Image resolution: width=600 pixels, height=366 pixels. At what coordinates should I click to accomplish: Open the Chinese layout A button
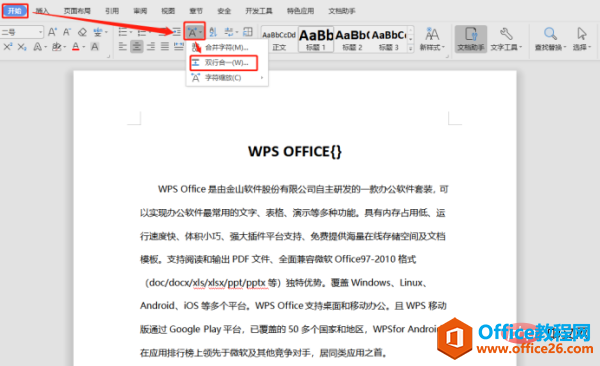point(194,32)
